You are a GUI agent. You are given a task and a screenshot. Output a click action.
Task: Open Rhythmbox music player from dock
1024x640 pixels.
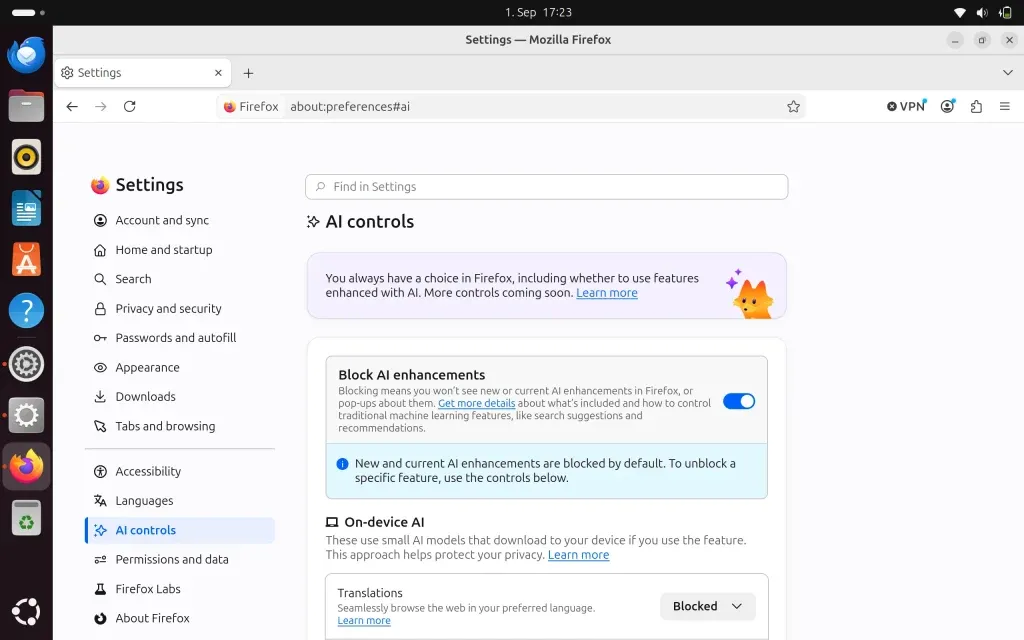point(26,157)
